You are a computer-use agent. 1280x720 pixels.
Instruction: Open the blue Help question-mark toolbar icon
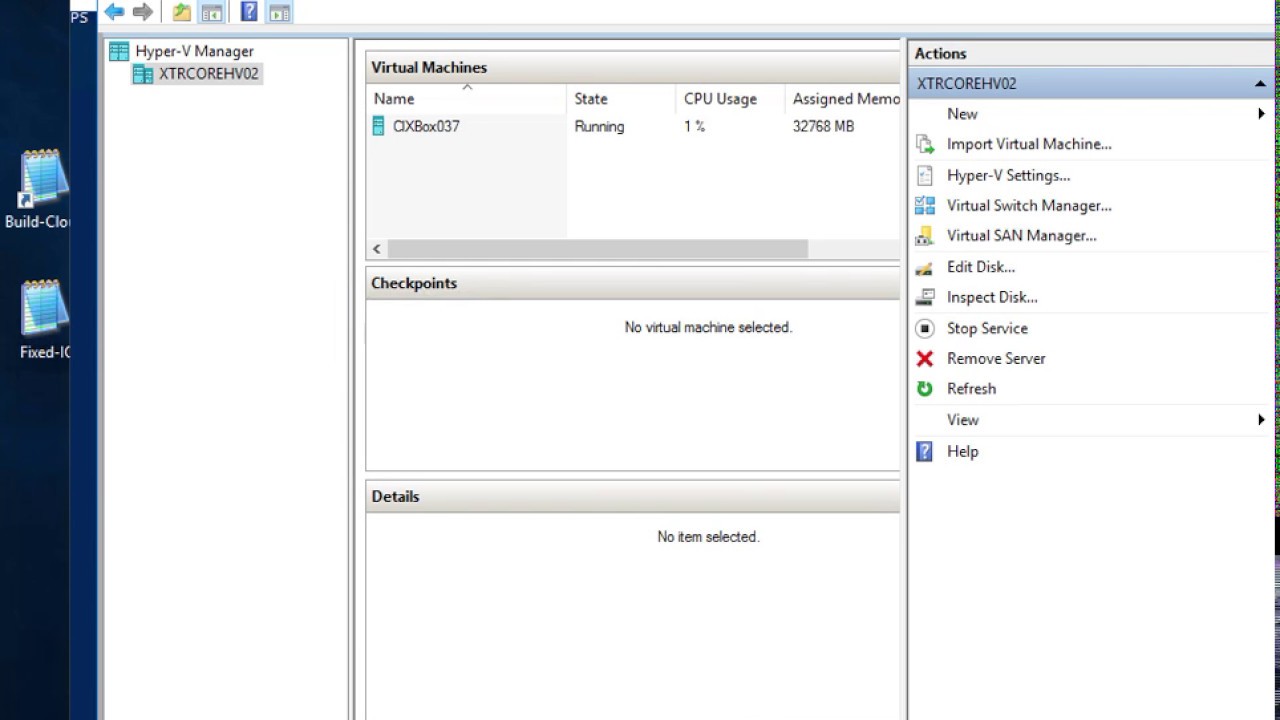(249, 12)
